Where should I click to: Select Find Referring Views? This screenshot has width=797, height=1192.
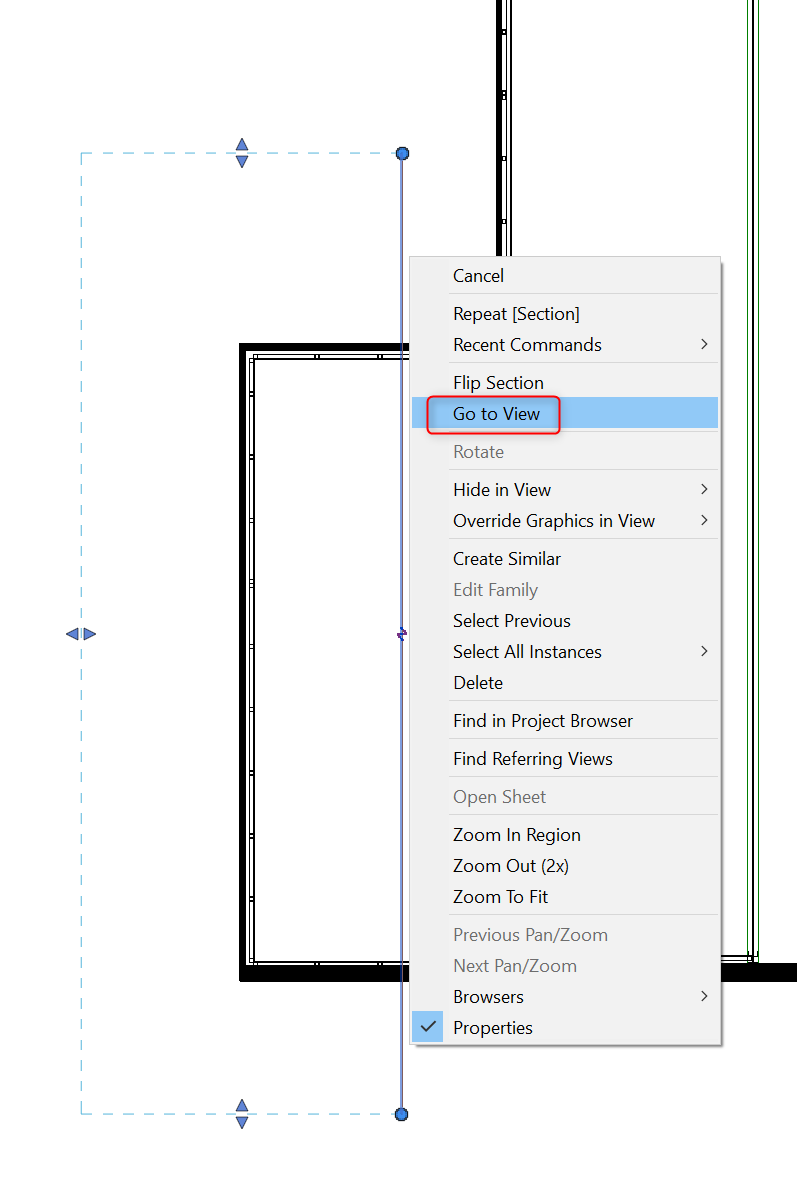coord(564,759)
